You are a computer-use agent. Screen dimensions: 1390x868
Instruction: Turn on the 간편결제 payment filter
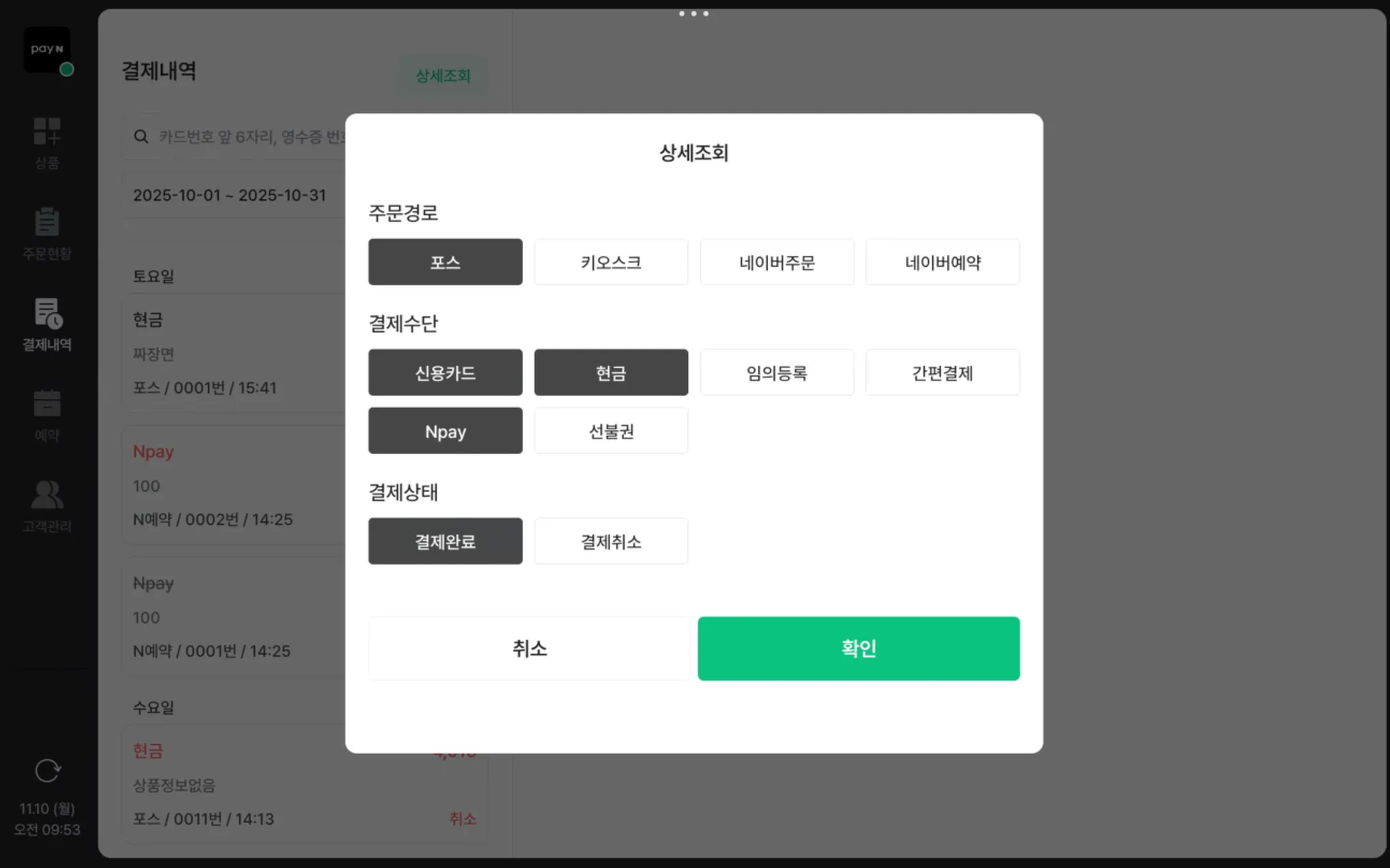[x=942, y=373]
